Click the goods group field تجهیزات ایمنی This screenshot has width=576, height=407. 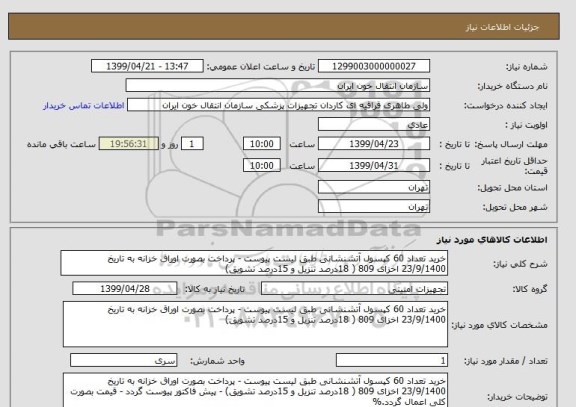coord(354,289)
